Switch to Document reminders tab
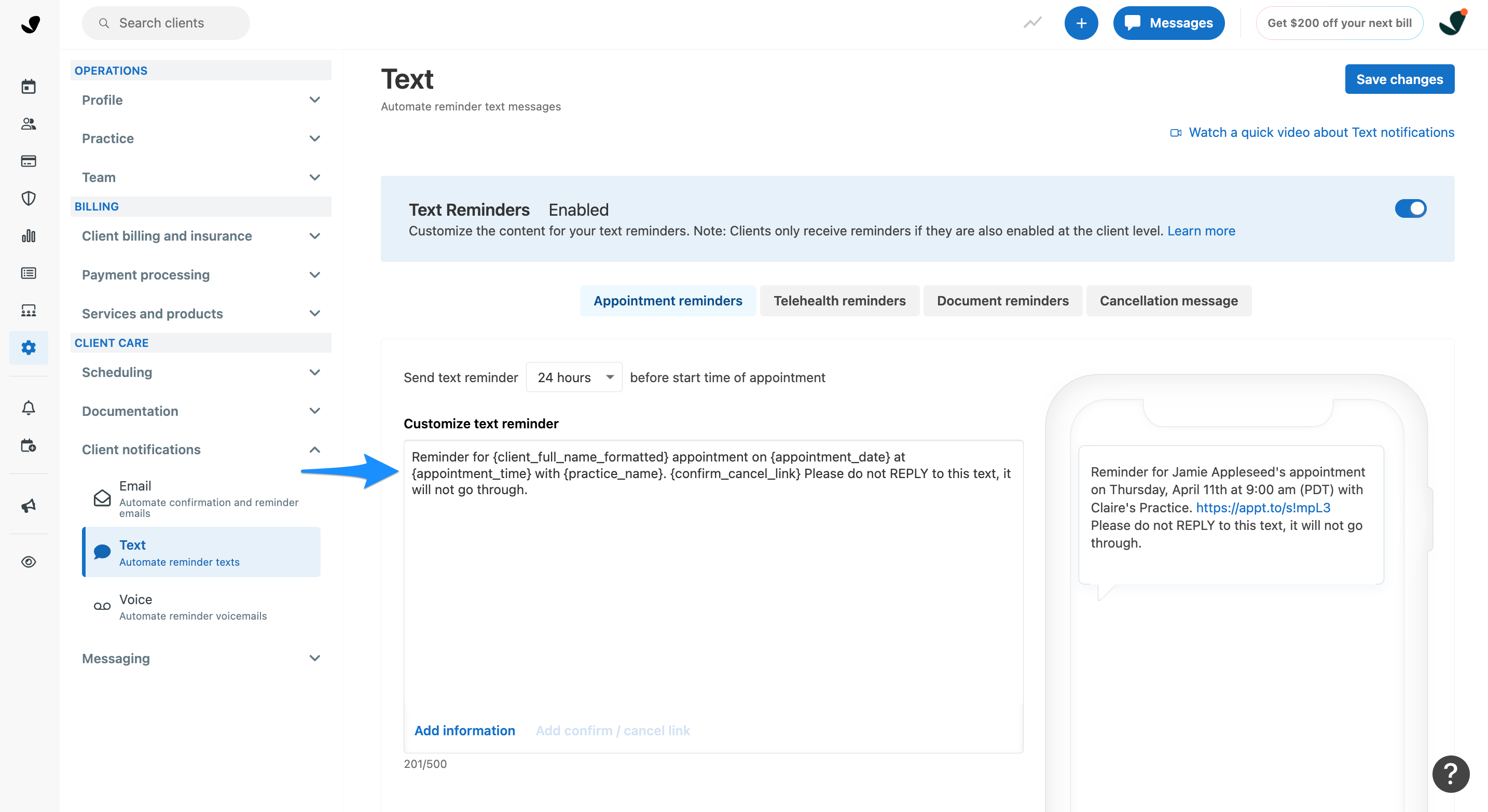The height and width of the screenshot is (812, 1488). coord(1002,301)
